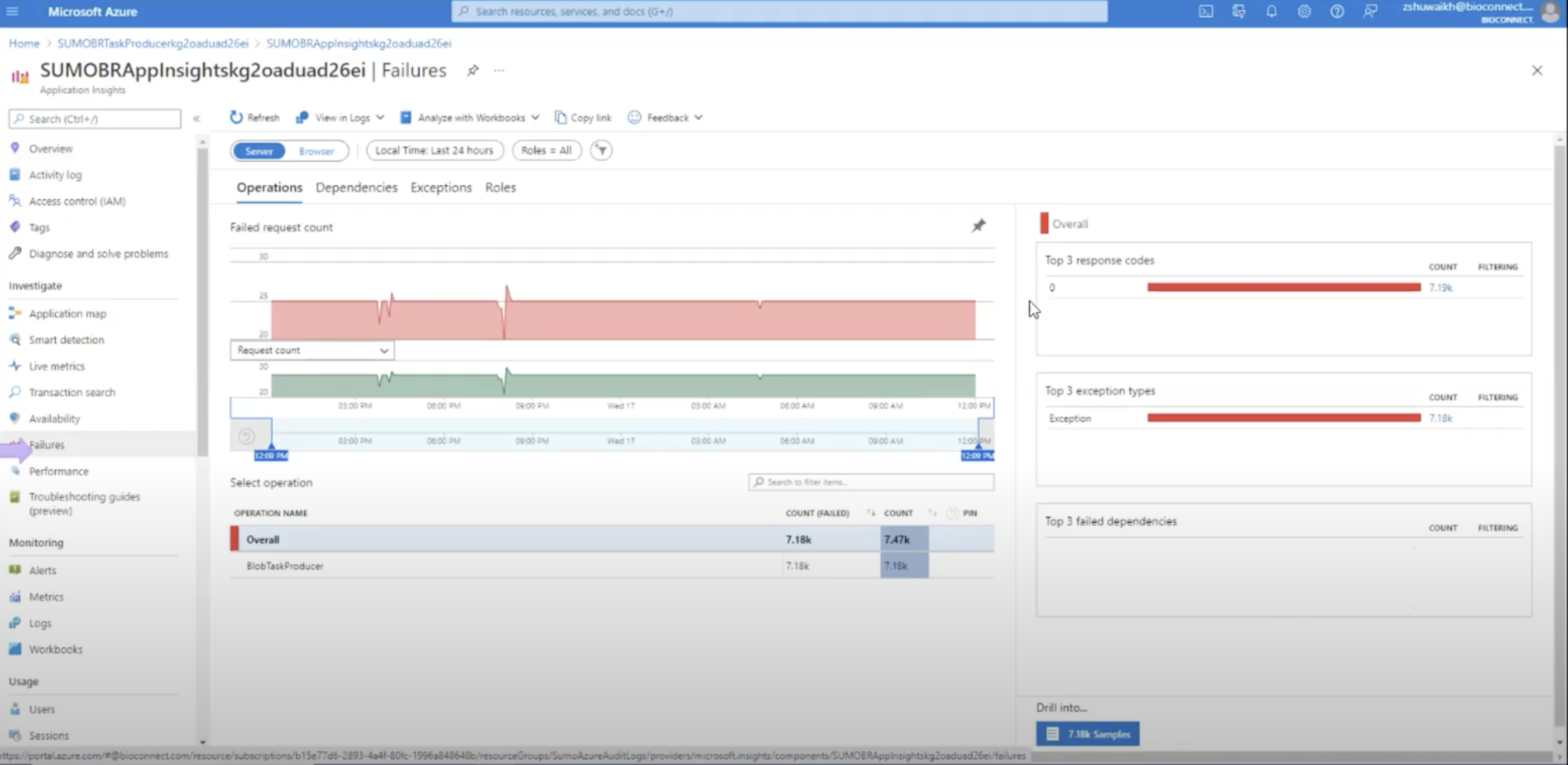Switch to the Dependencies tab
This screenshot has width=1568, height=765.
pyautogui.click(x=356, y=187)
